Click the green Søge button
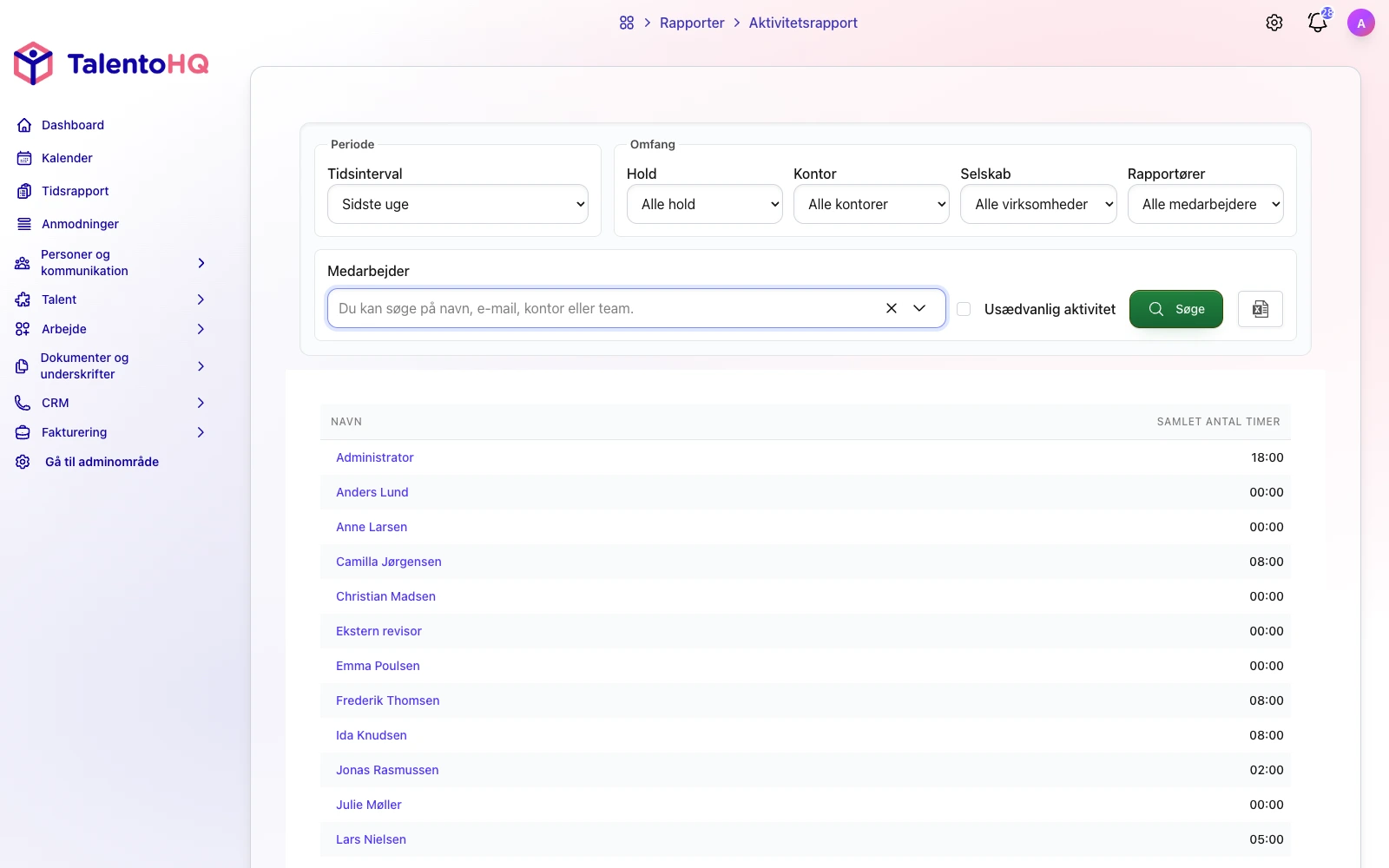This screenshot has width=1389, height=868. point(1176,309)
